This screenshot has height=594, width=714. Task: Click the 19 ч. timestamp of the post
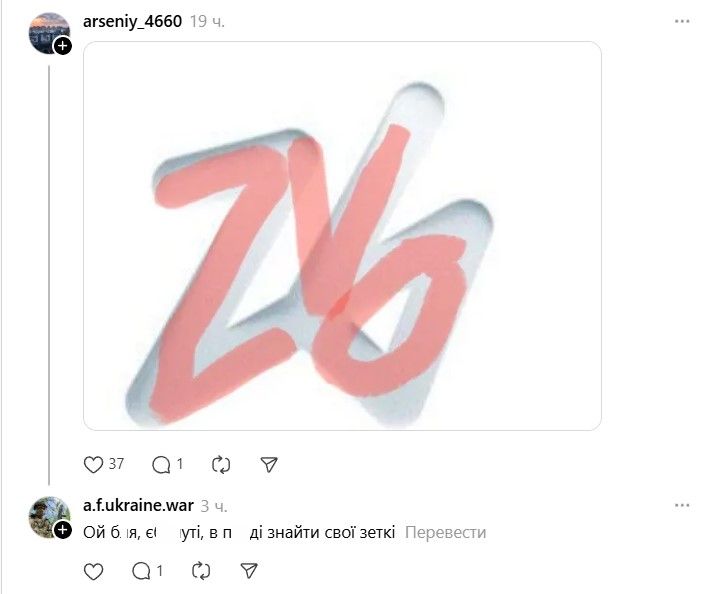pyautogui.click(x=207, y=21)
